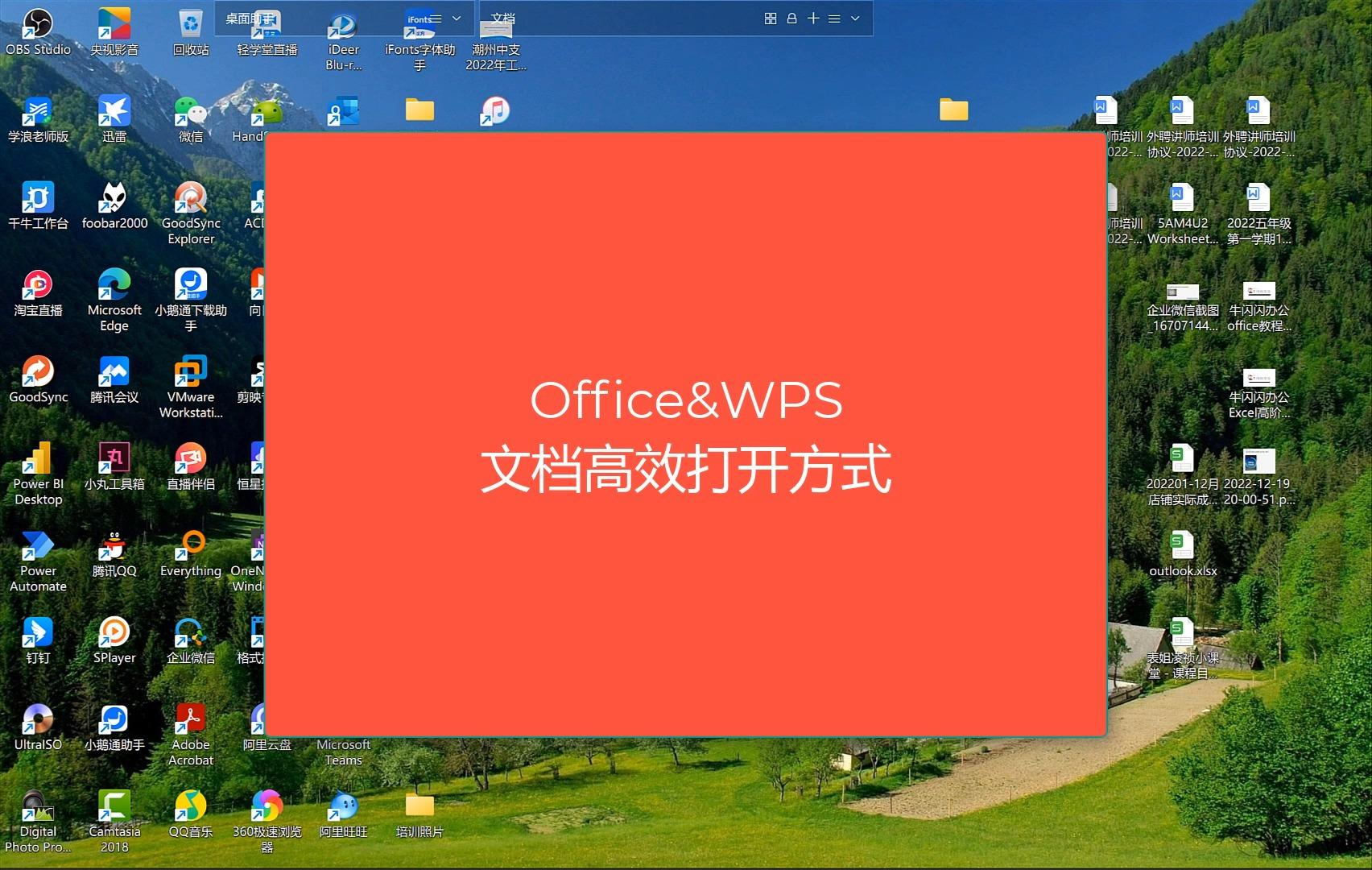Select the outlook.xlsx file on desktop
This screenshot has height=870, width=1372.
click(x=1183, y=554)
